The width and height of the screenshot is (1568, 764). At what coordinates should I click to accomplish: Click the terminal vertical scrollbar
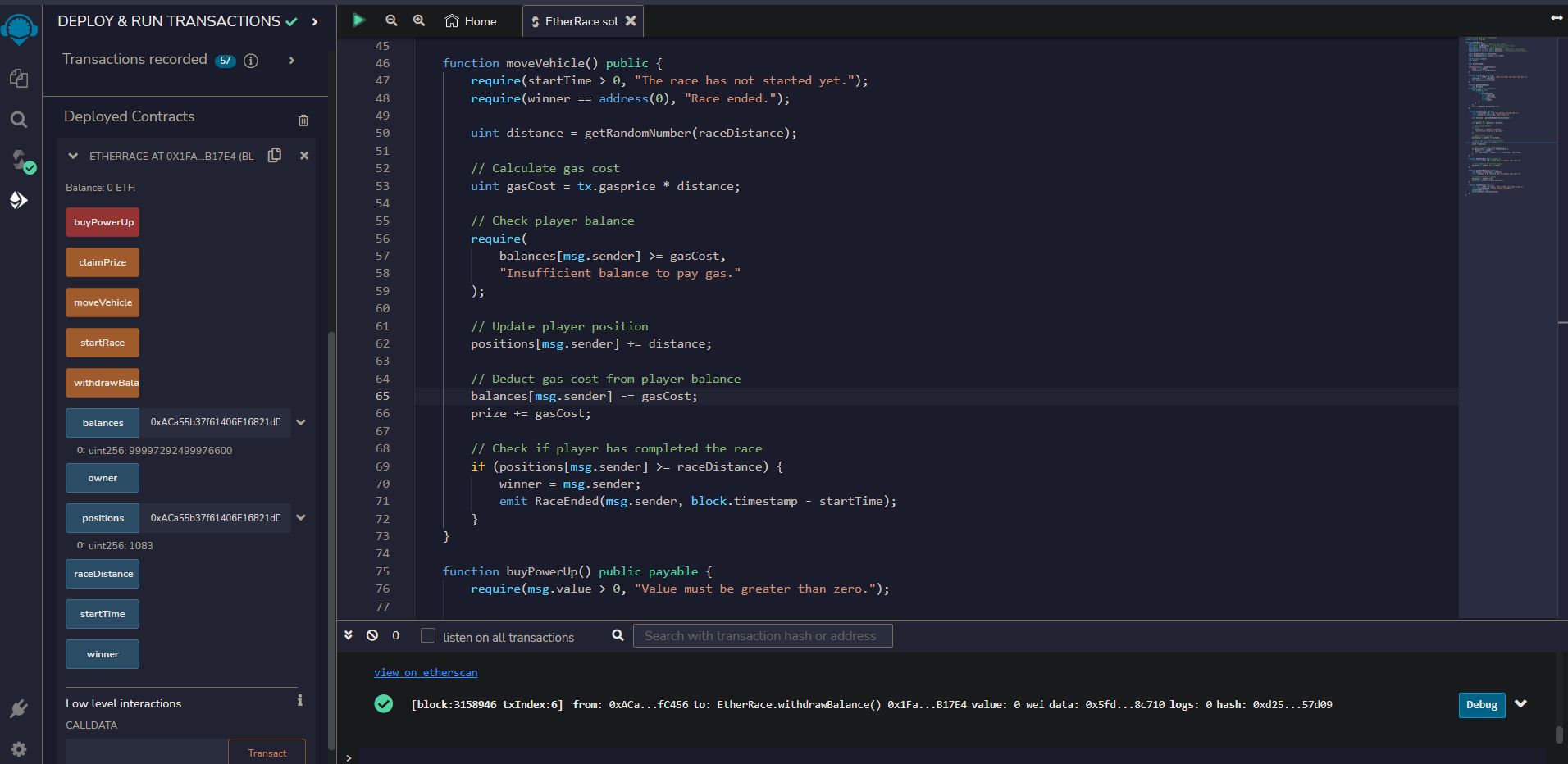tap(1560, 734)
